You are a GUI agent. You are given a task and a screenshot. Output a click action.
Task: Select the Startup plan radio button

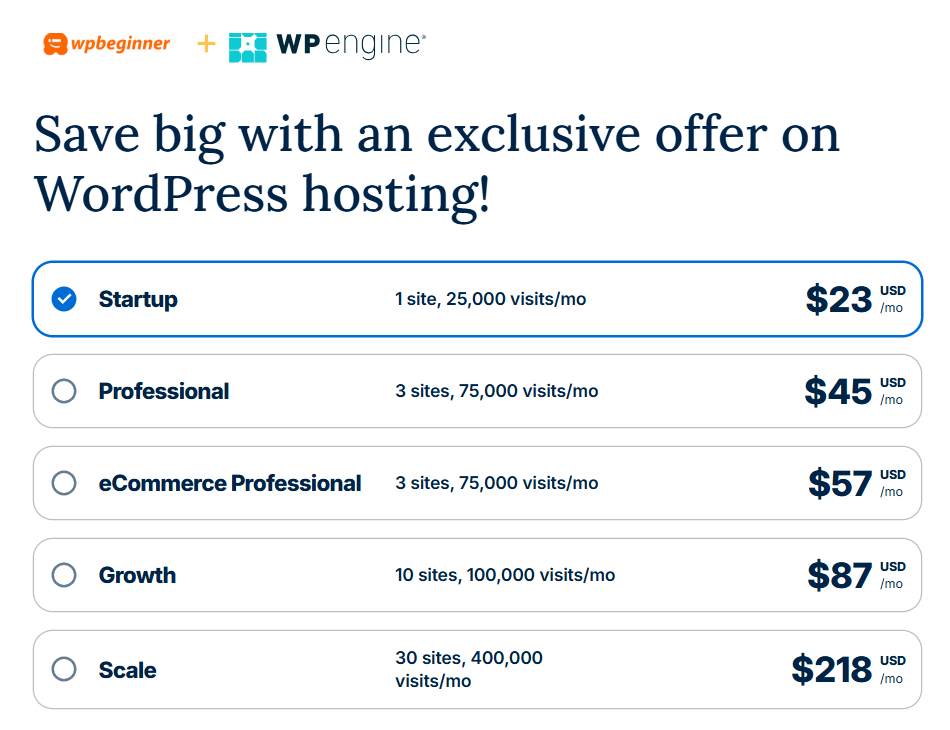coord(64,299)
